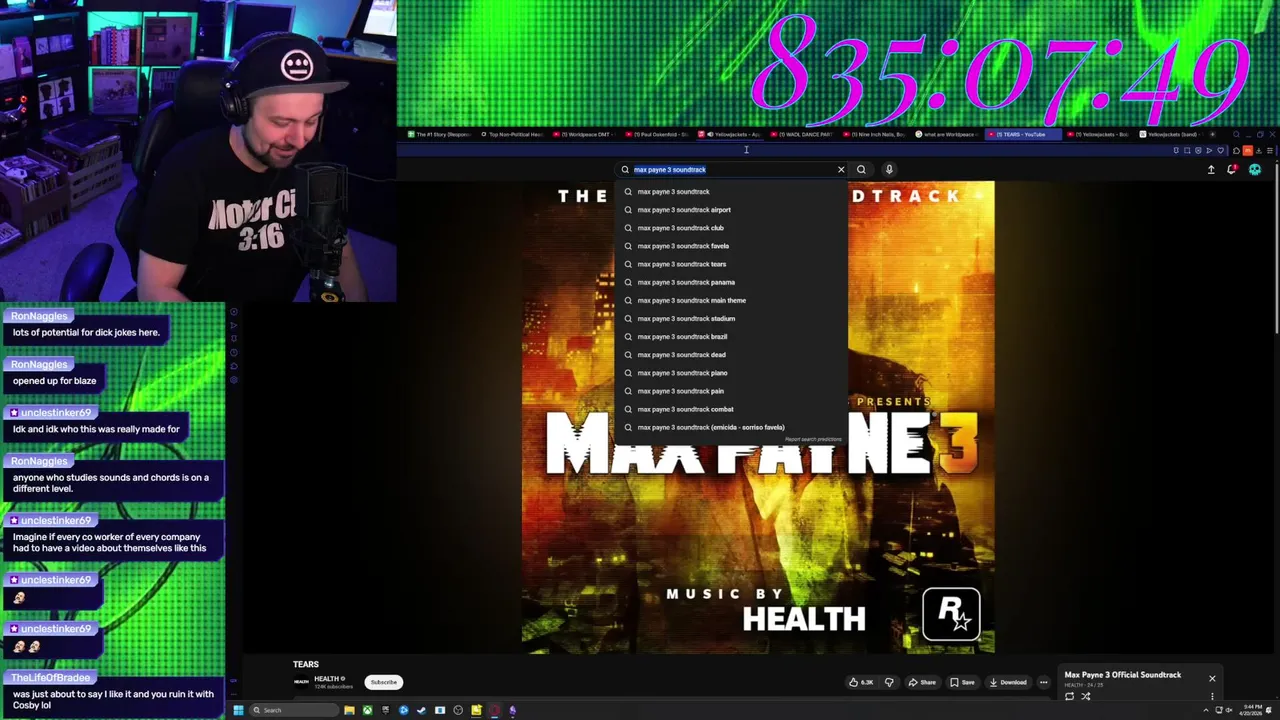Select suggestion 'max payne 3 soundtrack piano'
This screenshot has height=720, width=1280.
[x=732, y=373]
